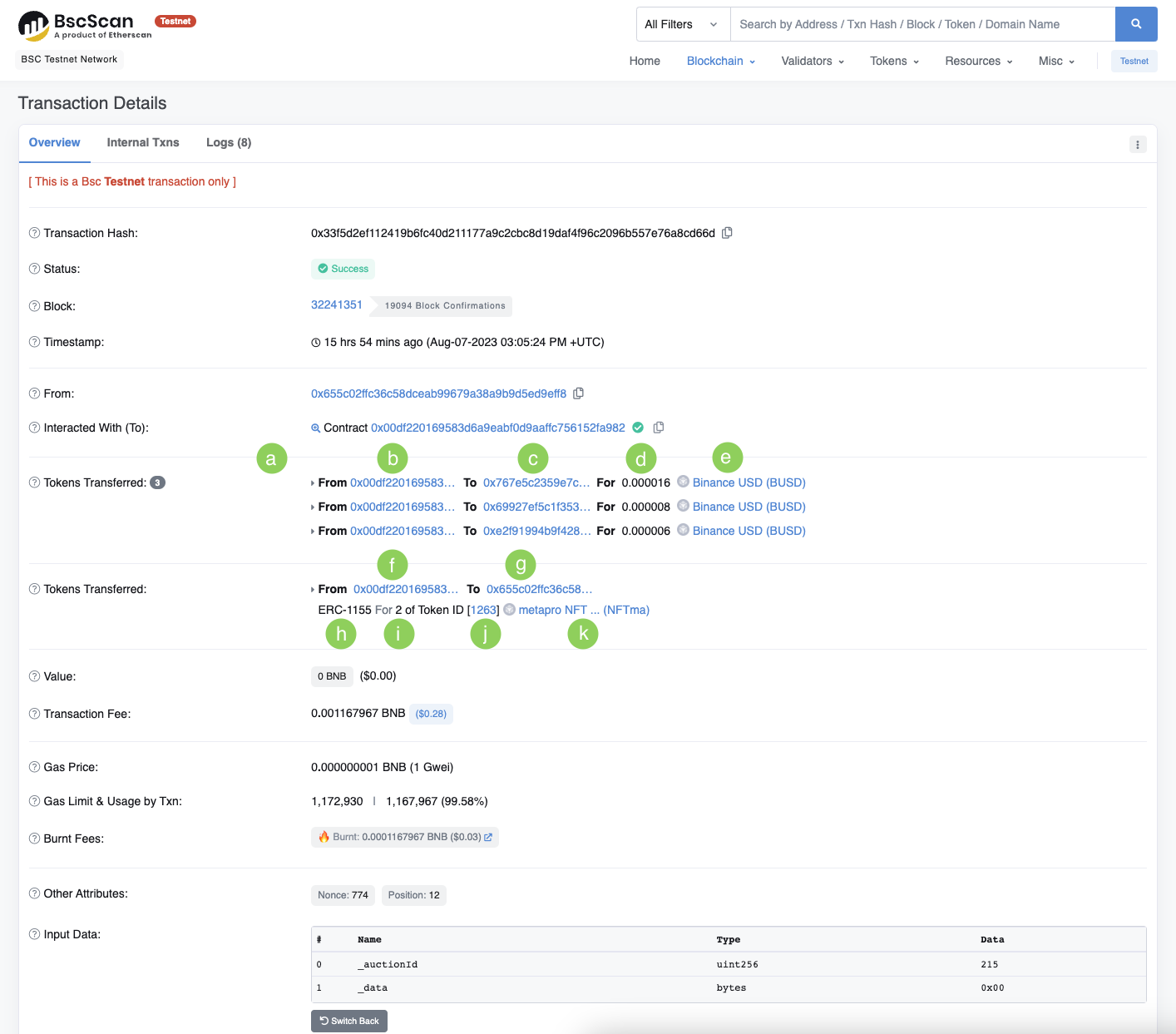Click the BscScan logo
Viewport: 1176px width, 1034px height.
[x=84, y=26]
